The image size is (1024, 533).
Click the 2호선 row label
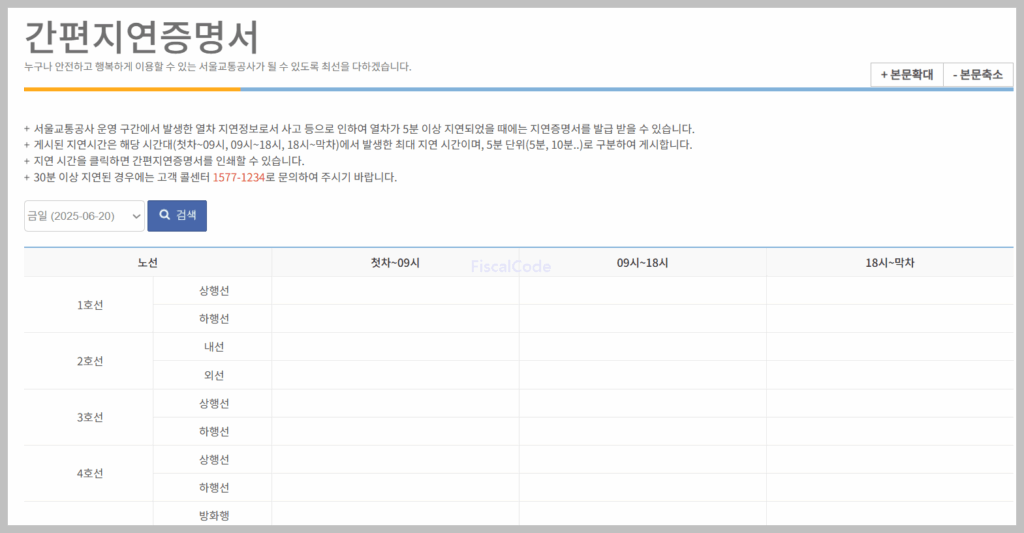(x=89, y=361)
